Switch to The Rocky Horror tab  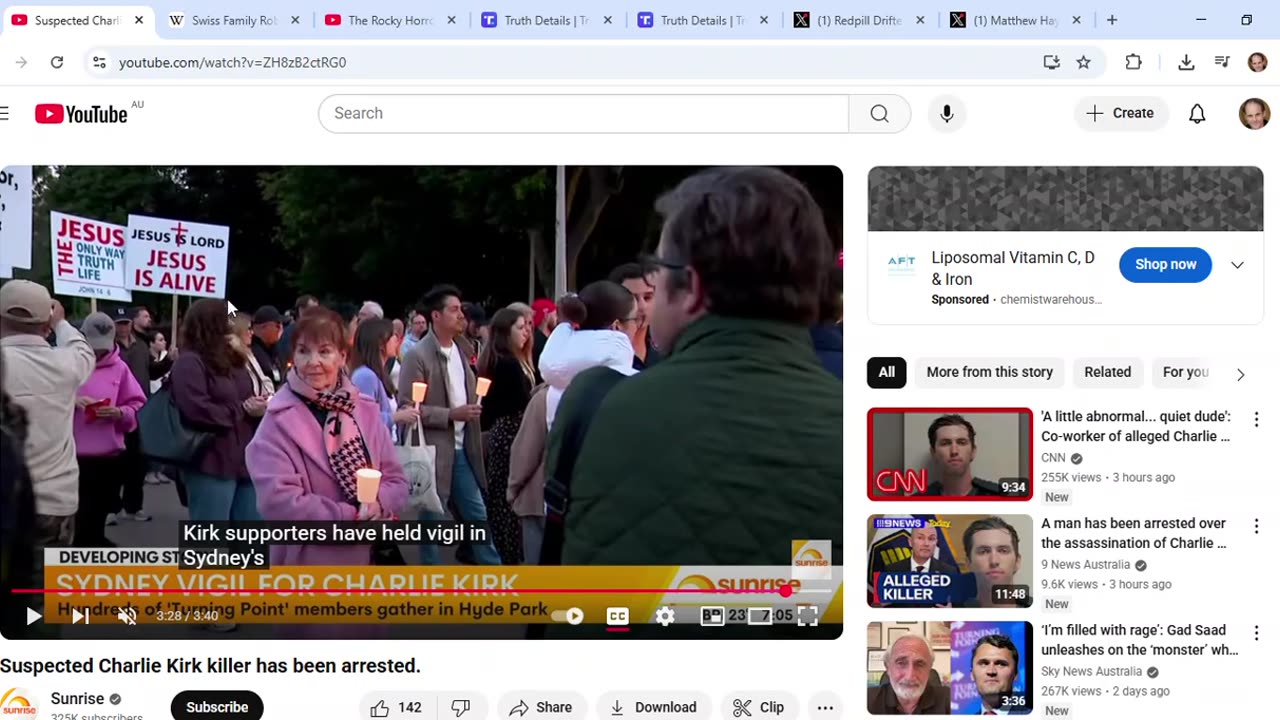390,20
